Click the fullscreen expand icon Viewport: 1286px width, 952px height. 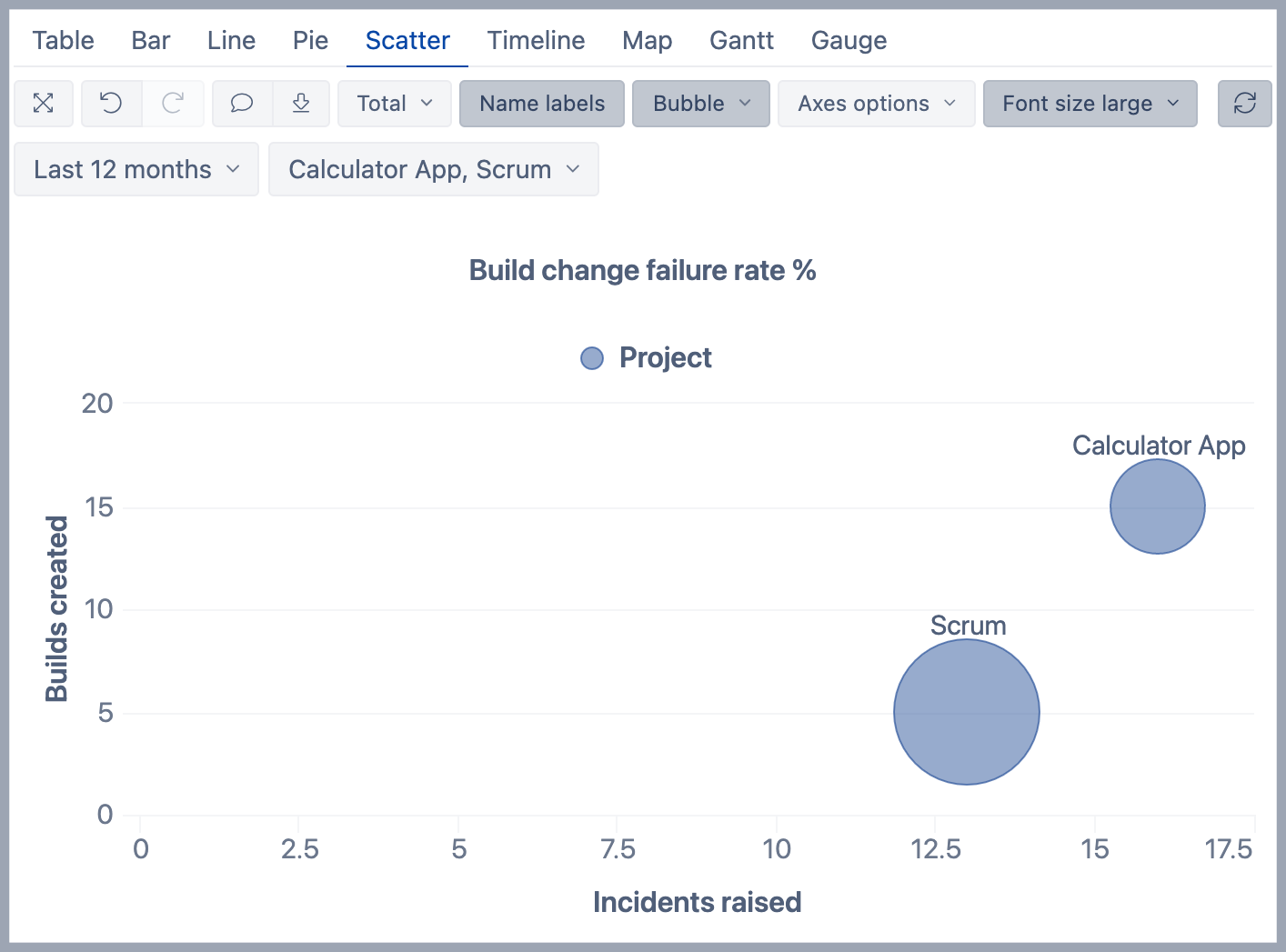pyautogui.click(x=44, y=104)
